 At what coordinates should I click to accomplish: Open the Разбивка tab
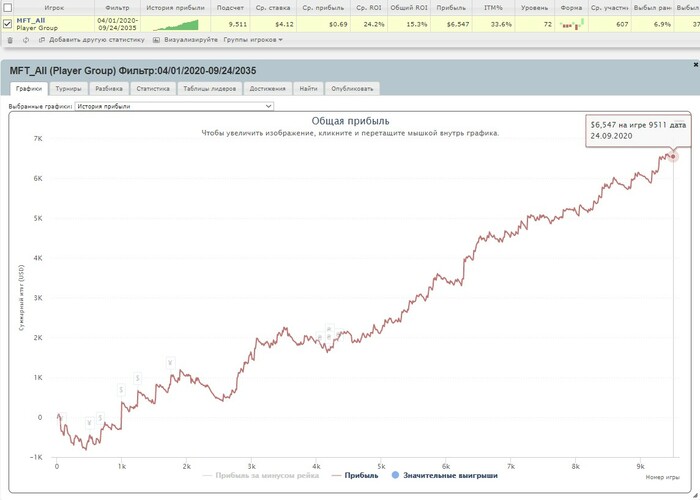(x=109, y=88)
